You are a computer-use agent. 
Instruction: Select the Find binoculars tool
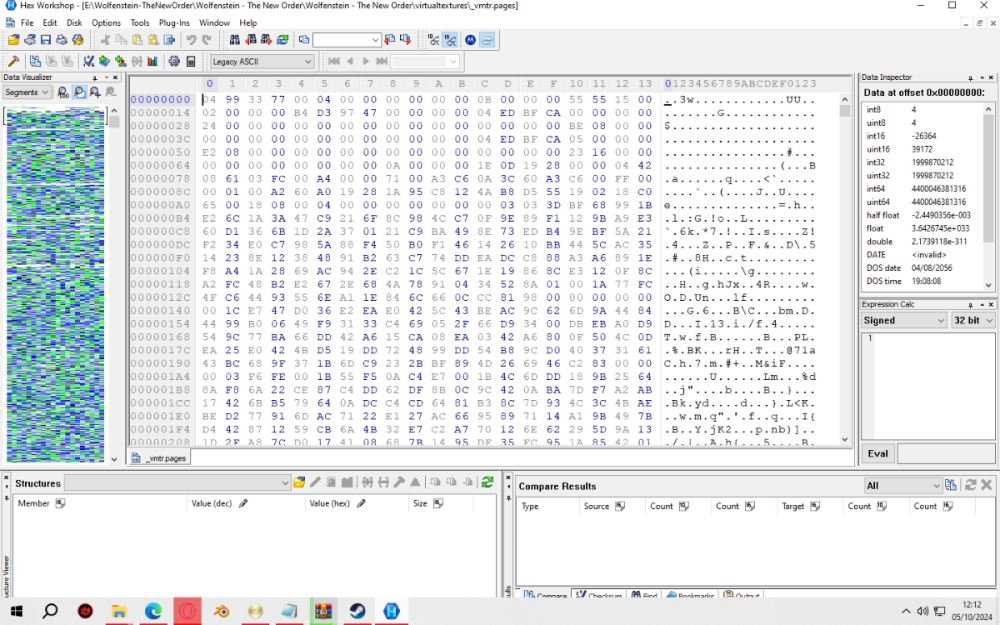(x=235, y=40)
